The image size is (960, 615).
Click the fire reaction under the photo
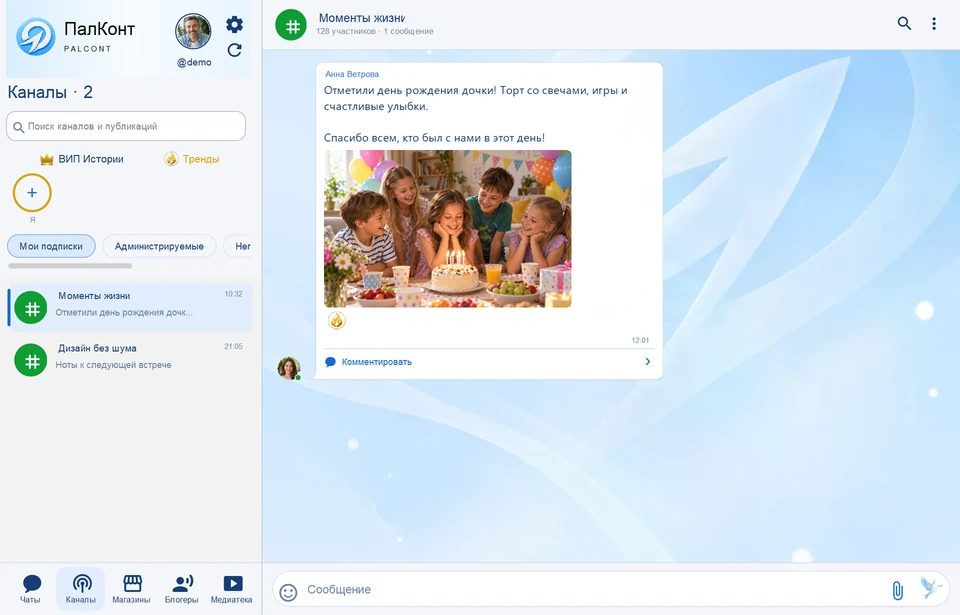click(337, 320)
